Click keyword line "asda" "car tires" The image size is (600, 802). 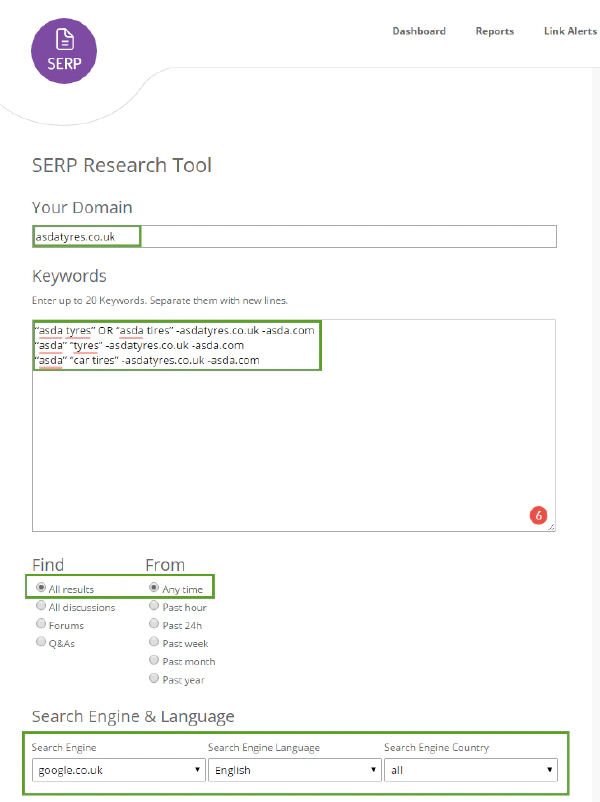click(x=147, y=360)
